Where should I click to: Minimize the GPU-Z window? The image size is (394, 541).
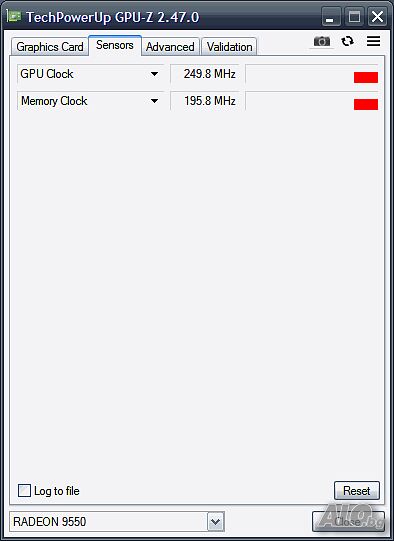pyautogui.click(x=330, y=17)
